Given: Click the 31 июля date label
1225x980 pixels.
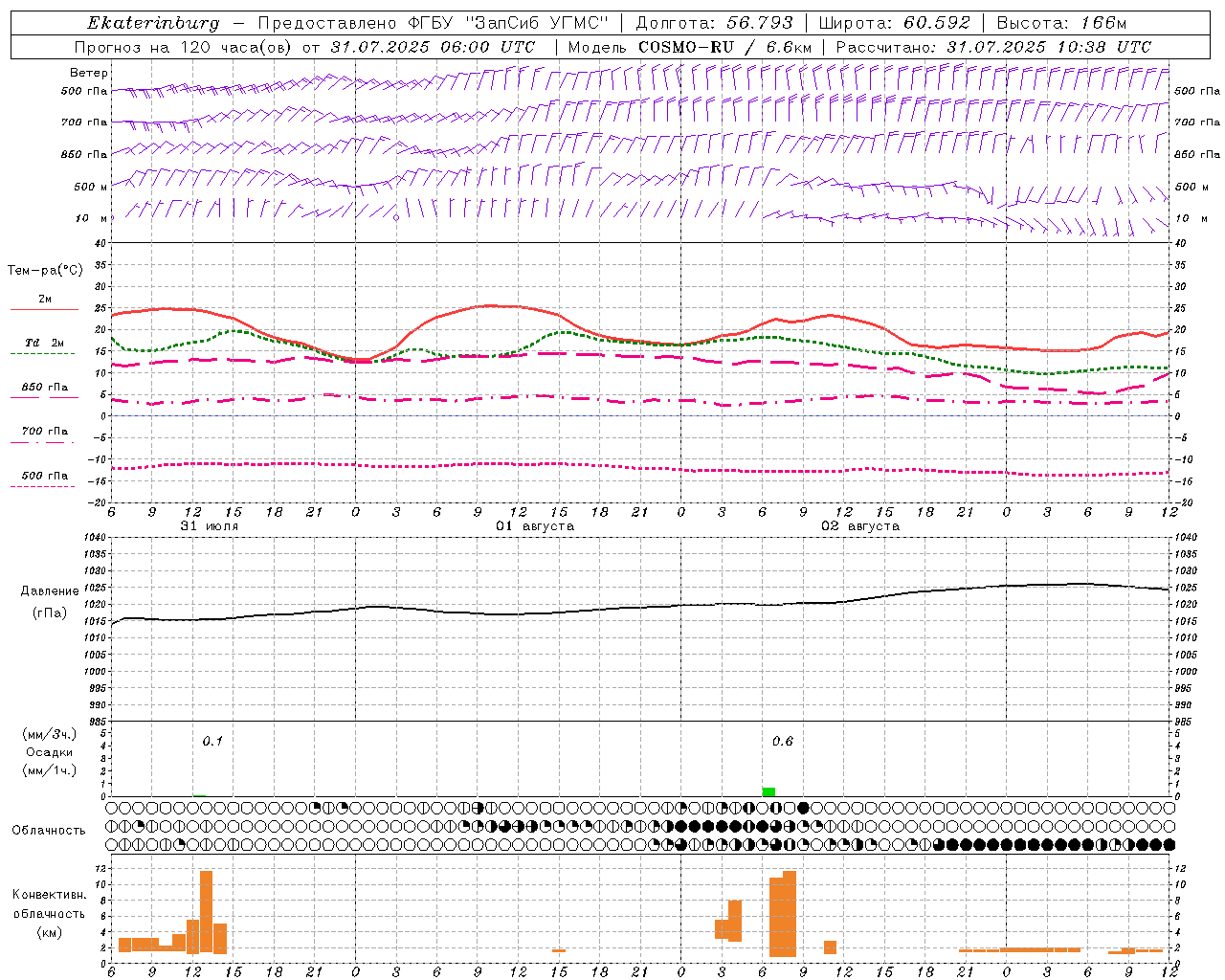Looking at the screenshot, I should point(210,526).
